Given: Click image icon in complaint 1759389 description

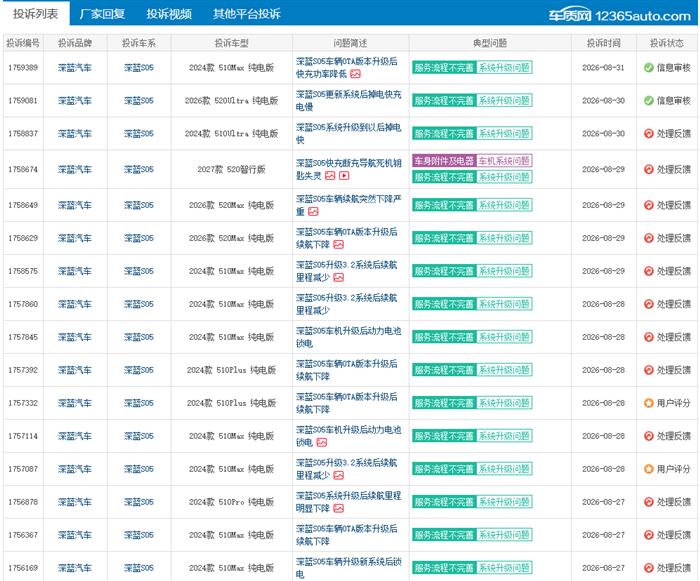Looking at the screenshot, I should (x=355, y=74).
